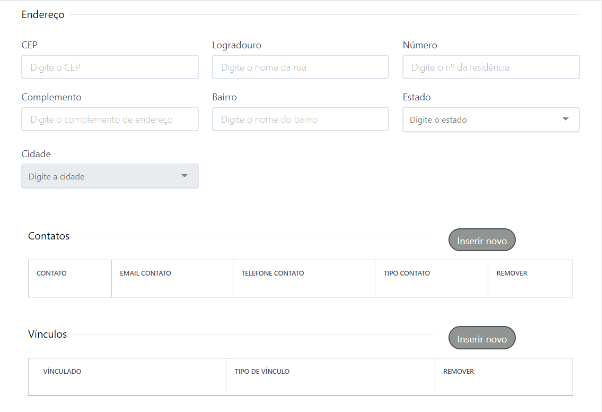The width and height of the screenshot is (602, 412).
Task: Click into the Complemento field
Action: coord(109,119)
